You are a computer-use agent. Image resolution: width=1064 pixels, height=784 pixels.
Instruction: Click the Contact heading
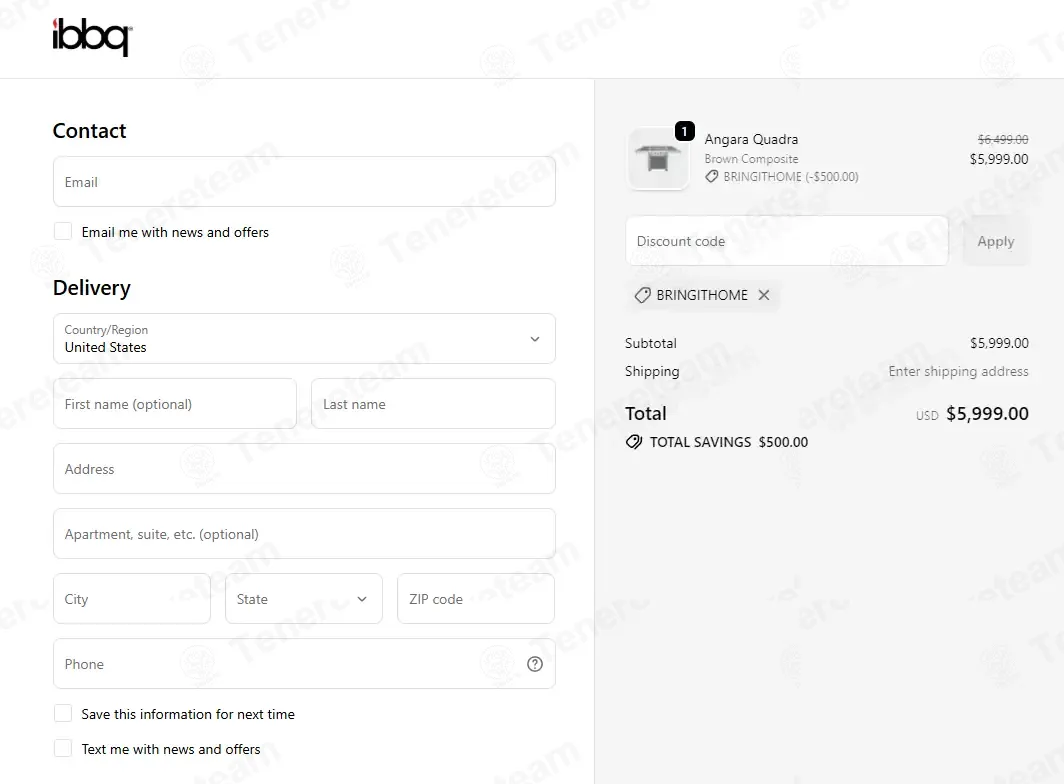click(x=90, y=130)
